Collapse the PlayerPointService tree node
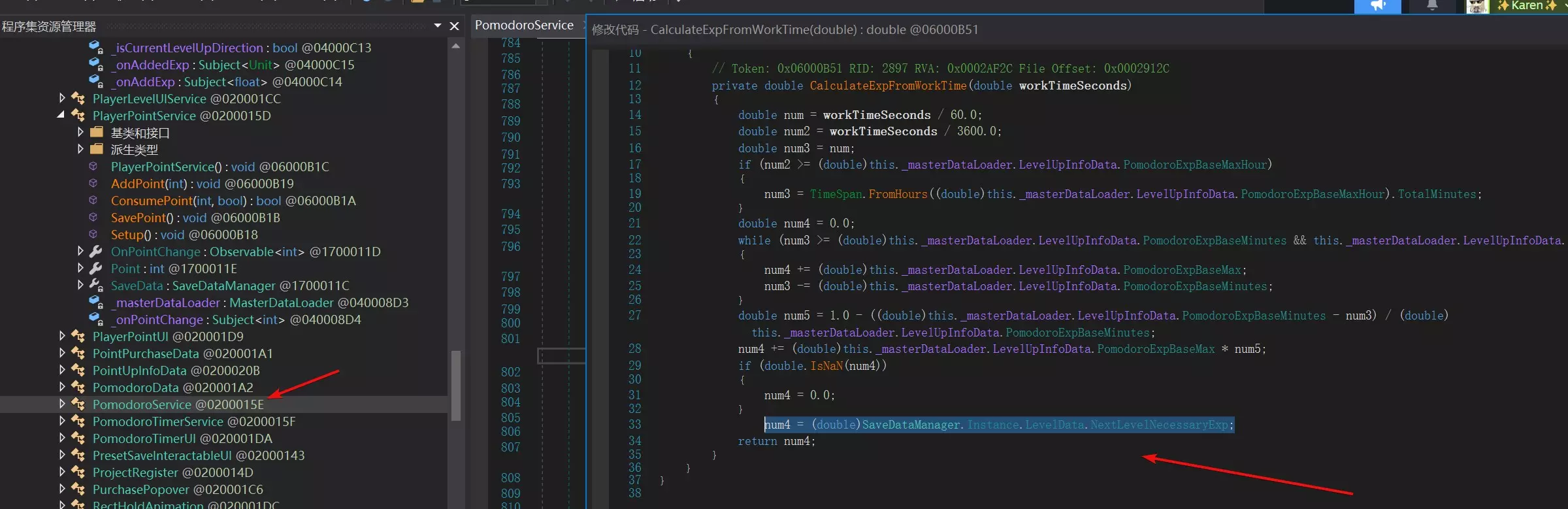The height and width of the screenshot is (509, 1568). [x=61, y=116]
